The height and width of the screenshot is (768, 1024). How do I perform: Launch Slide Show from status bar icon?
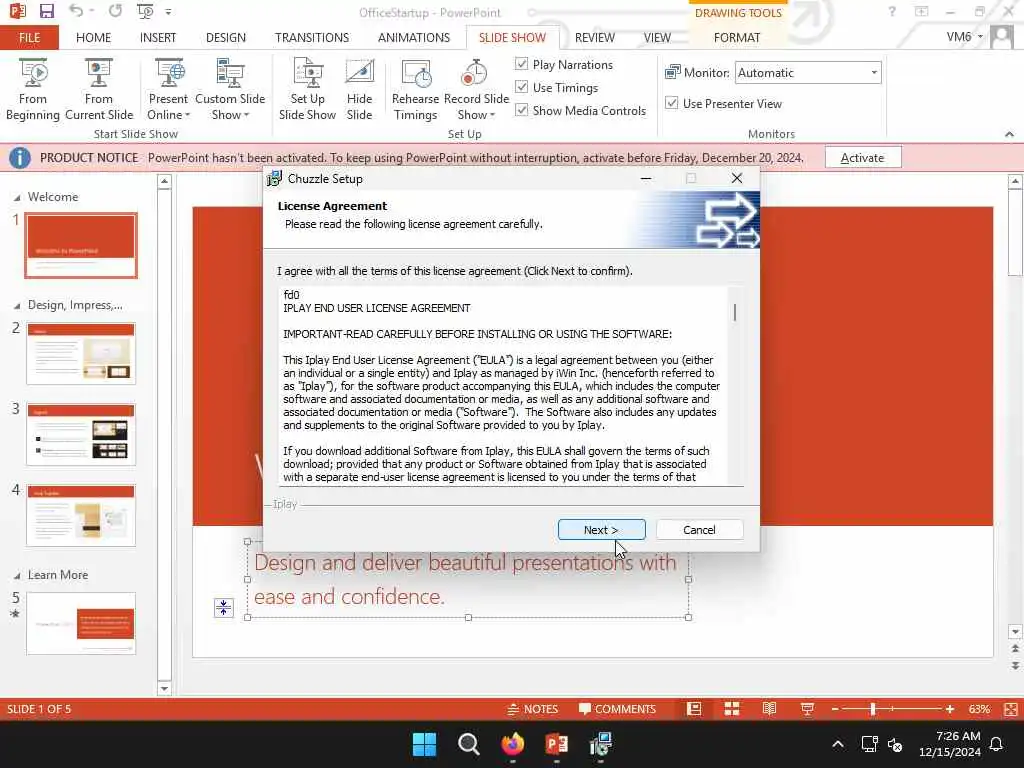click(807, 709)
